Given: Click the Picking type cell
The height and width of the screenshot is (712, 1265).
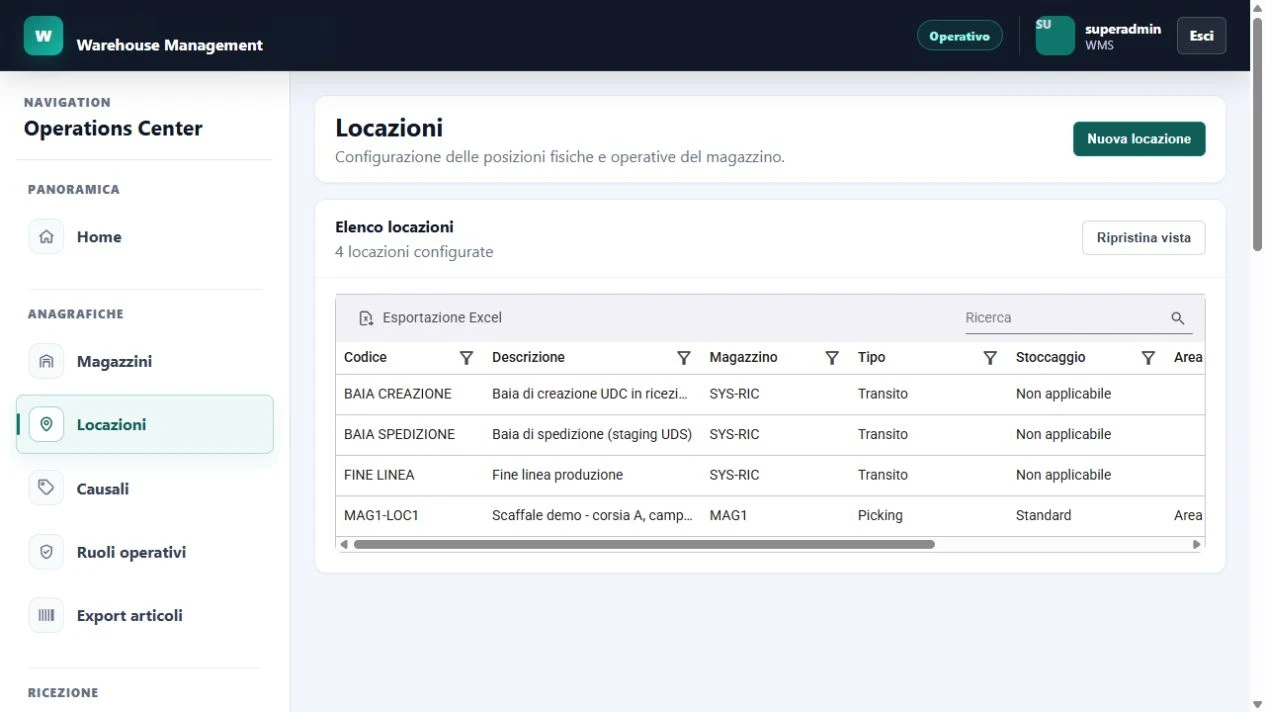Looking at the screenshot, I should [x=880, y=515].
